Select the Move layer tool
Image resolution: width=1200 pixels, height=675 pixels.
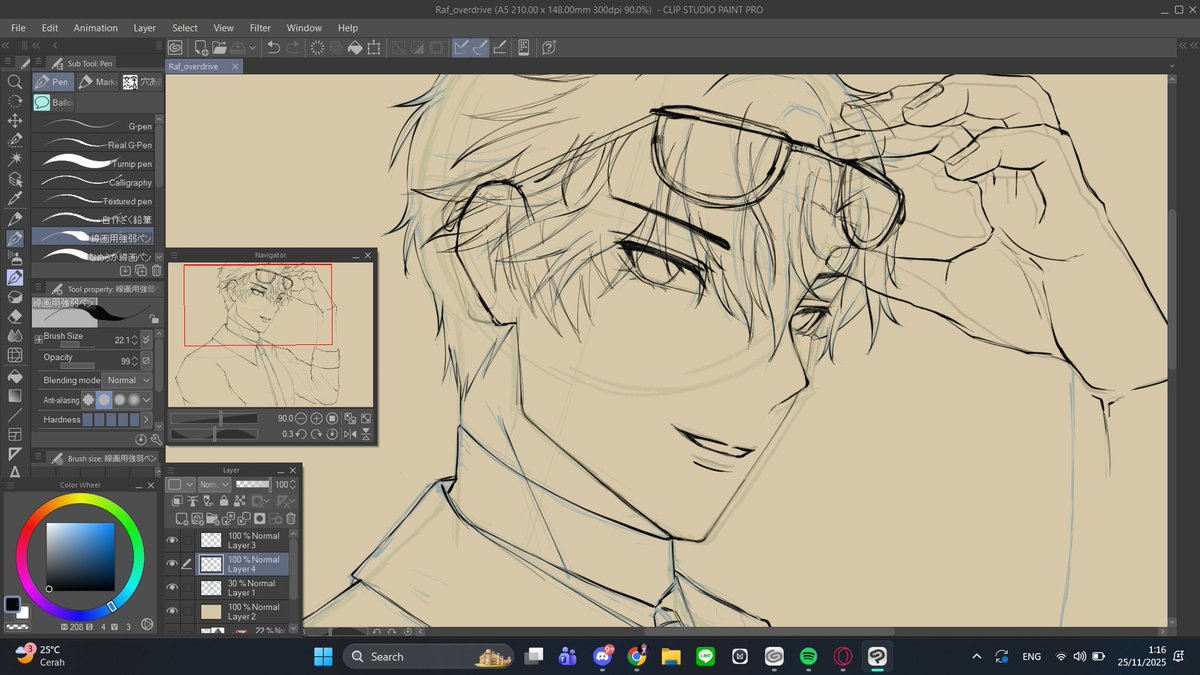[x=15, y=120]
